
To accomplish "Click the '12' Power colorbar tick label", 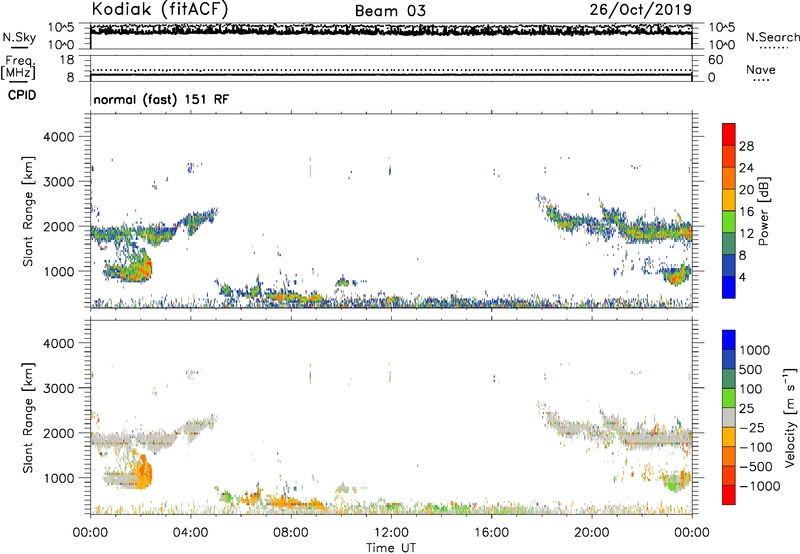I will (746, 234).
